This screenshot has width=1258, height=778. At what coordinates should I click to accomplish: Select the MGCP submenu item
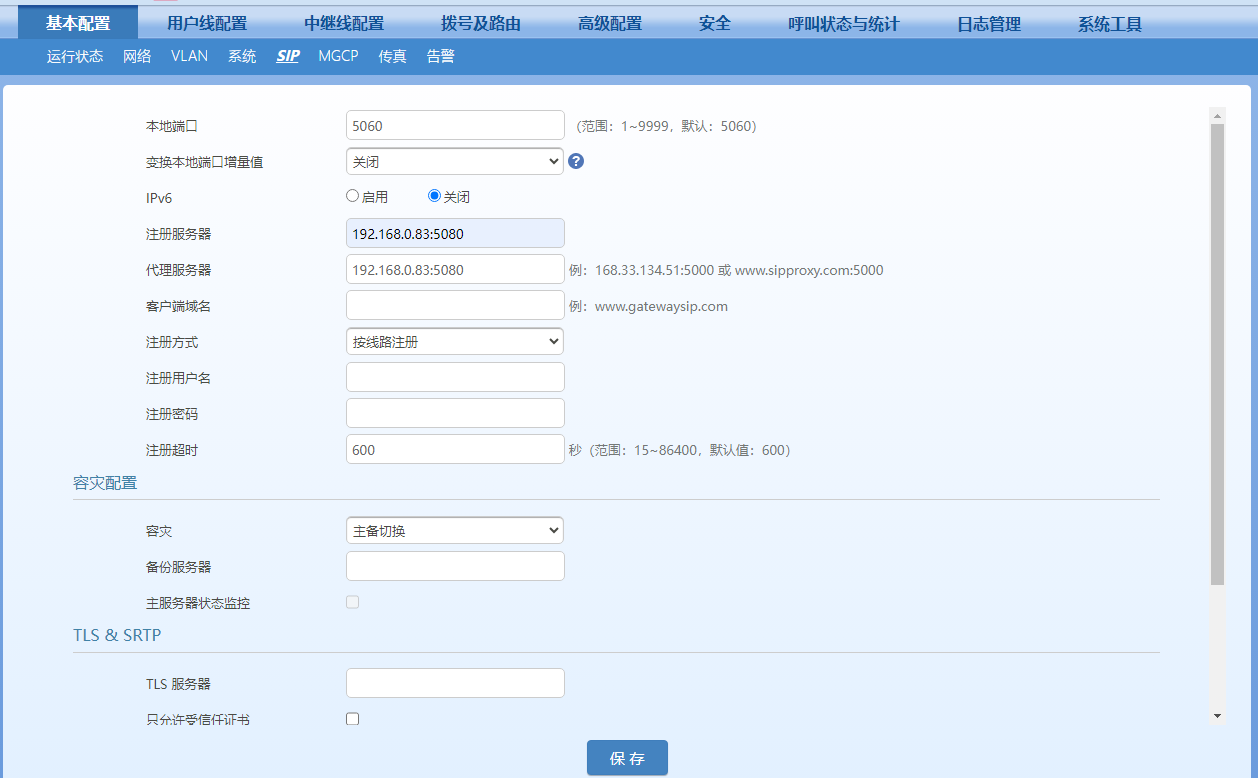[x=338, y=56]
